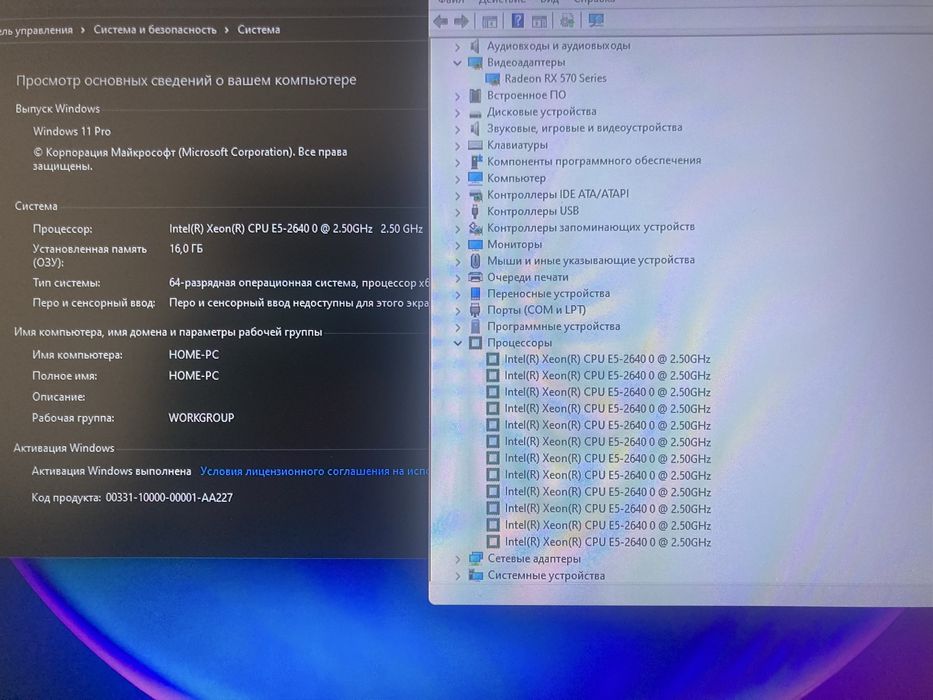This screenshot has height=700, width=933.
Task: Expand the Контроллеры IDE ATA/ATAPI category
Action: [x=457, y=195]
